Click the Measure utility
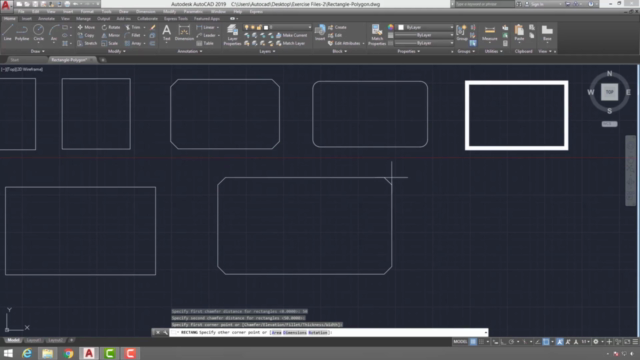This screenshot has height=360, width=640. (489, 33)
